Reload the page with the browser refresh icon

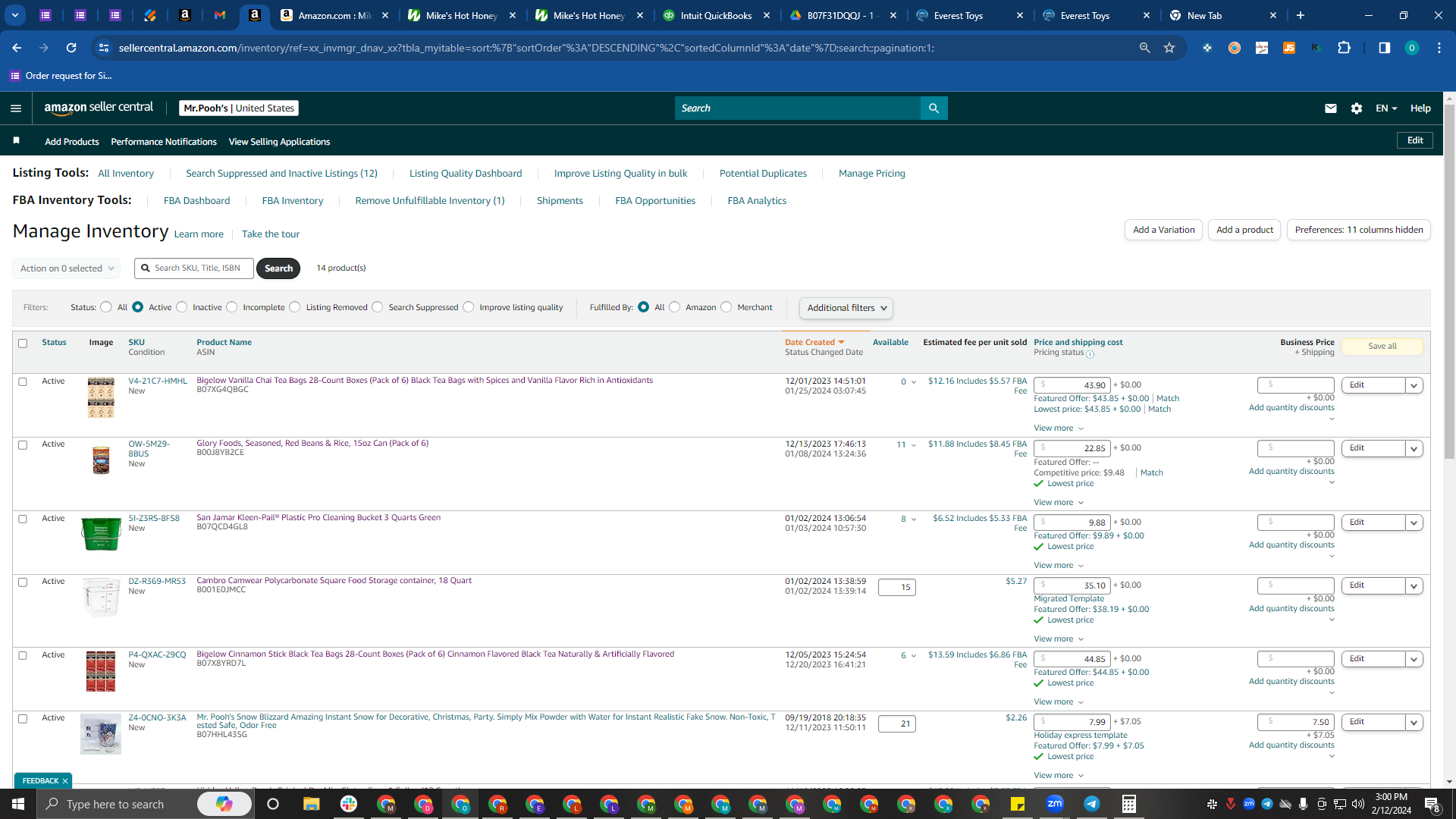[x=71, y=48]
